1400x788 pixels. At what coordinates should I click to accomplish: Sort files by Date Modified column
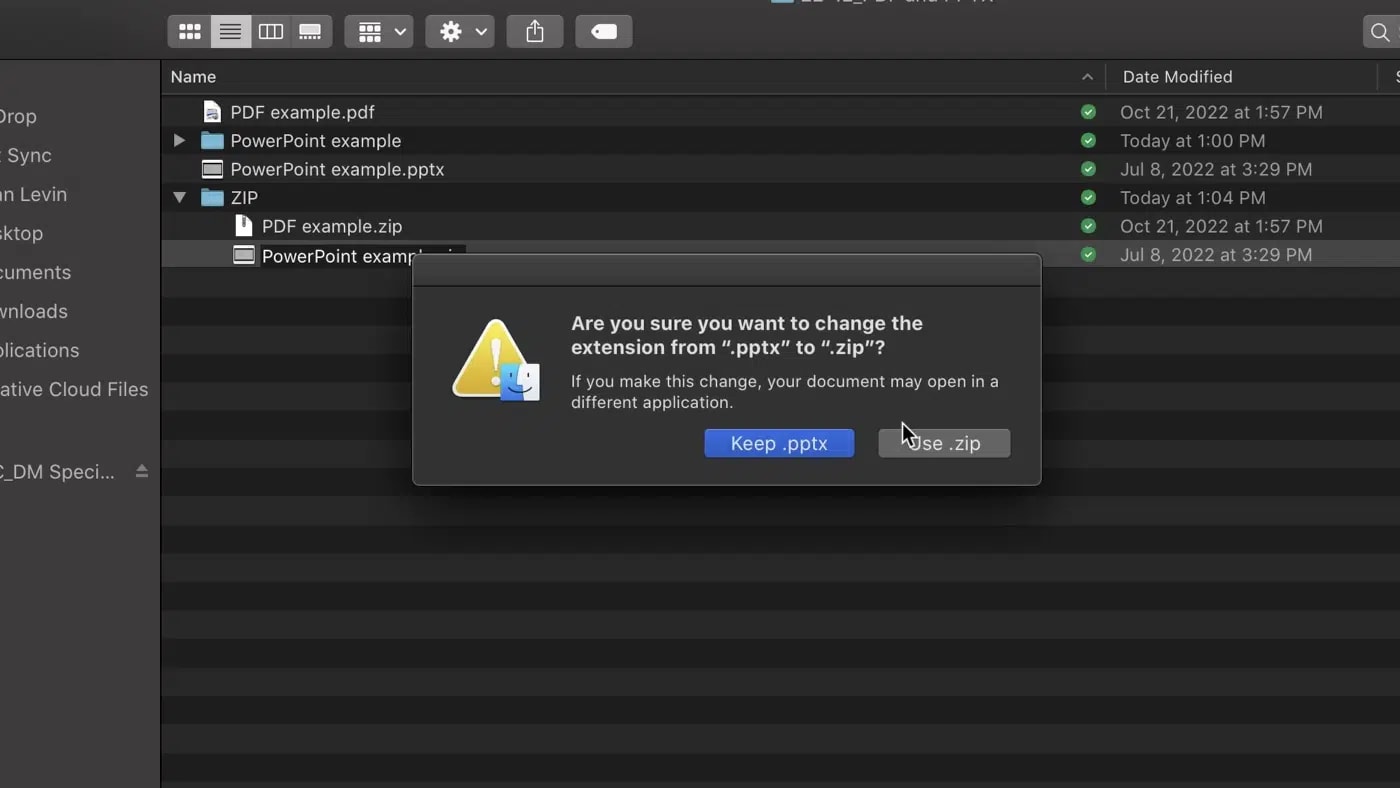pos(1177,76)
